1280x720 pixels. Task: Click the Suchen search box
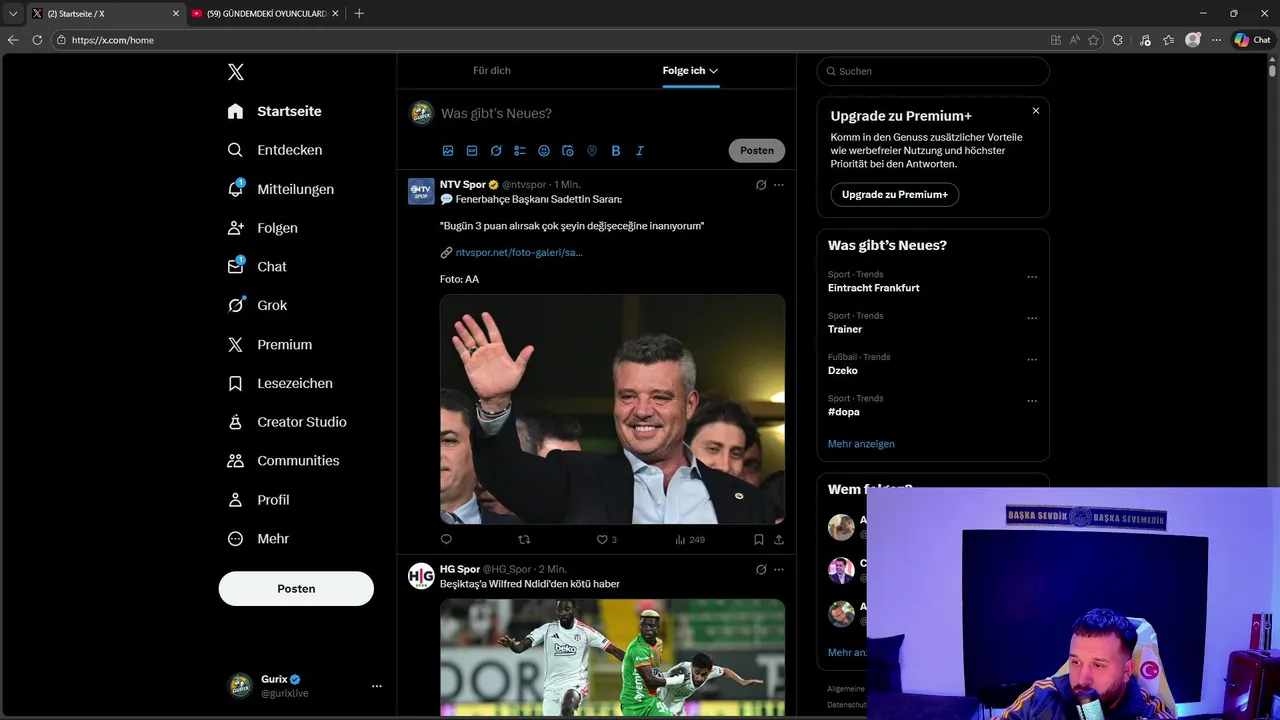pos(933,71)
